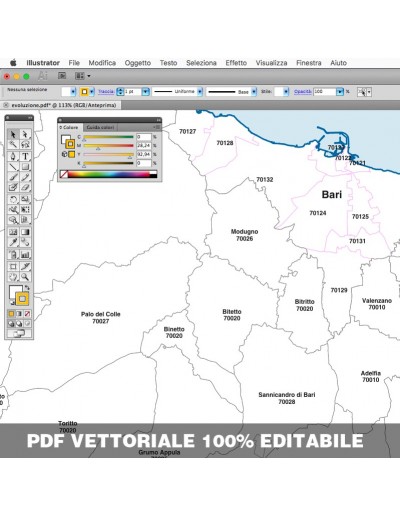The width and height of the screenshot is (400, 517).
Task: Set toolbox paint mode to Color
Action: pyautogui.click(x=11, y=314)
